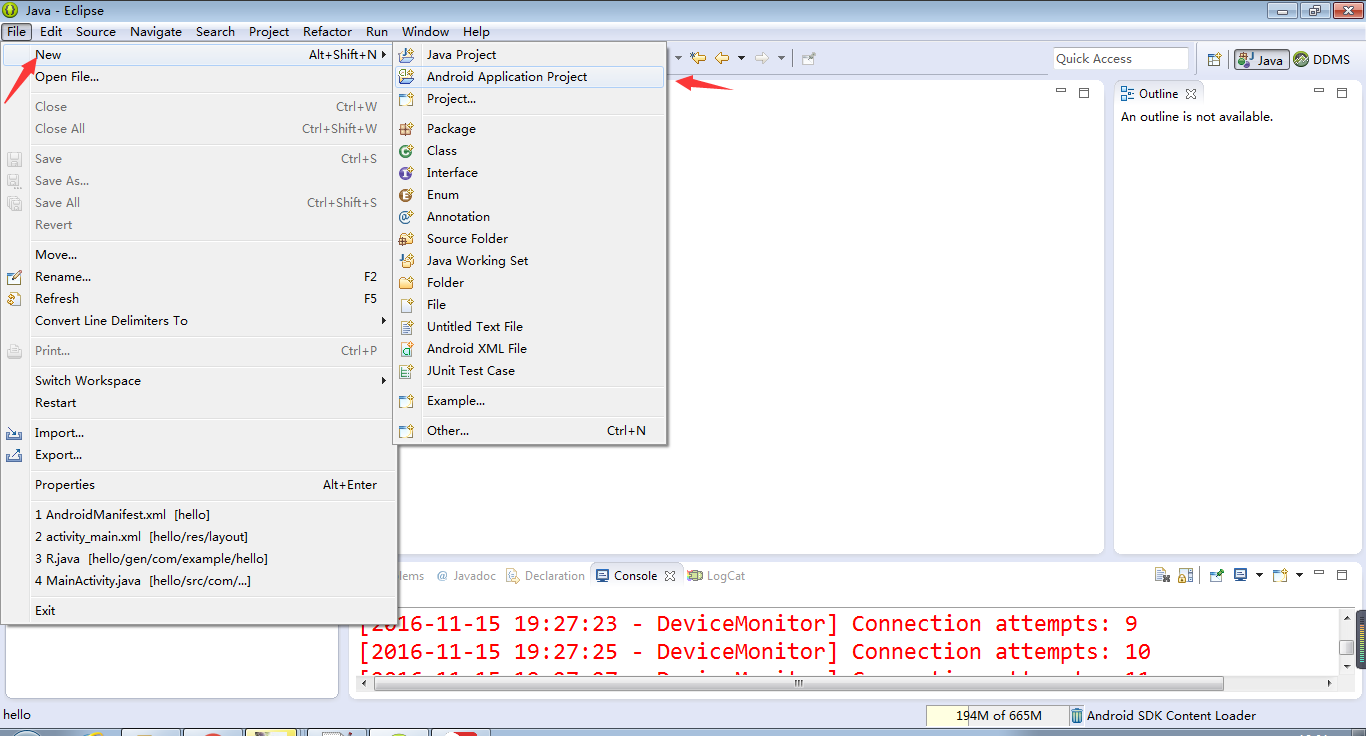This screenshot has height=736, width=1366.
Task: Create a new Java Project
Action: (530, 55)
